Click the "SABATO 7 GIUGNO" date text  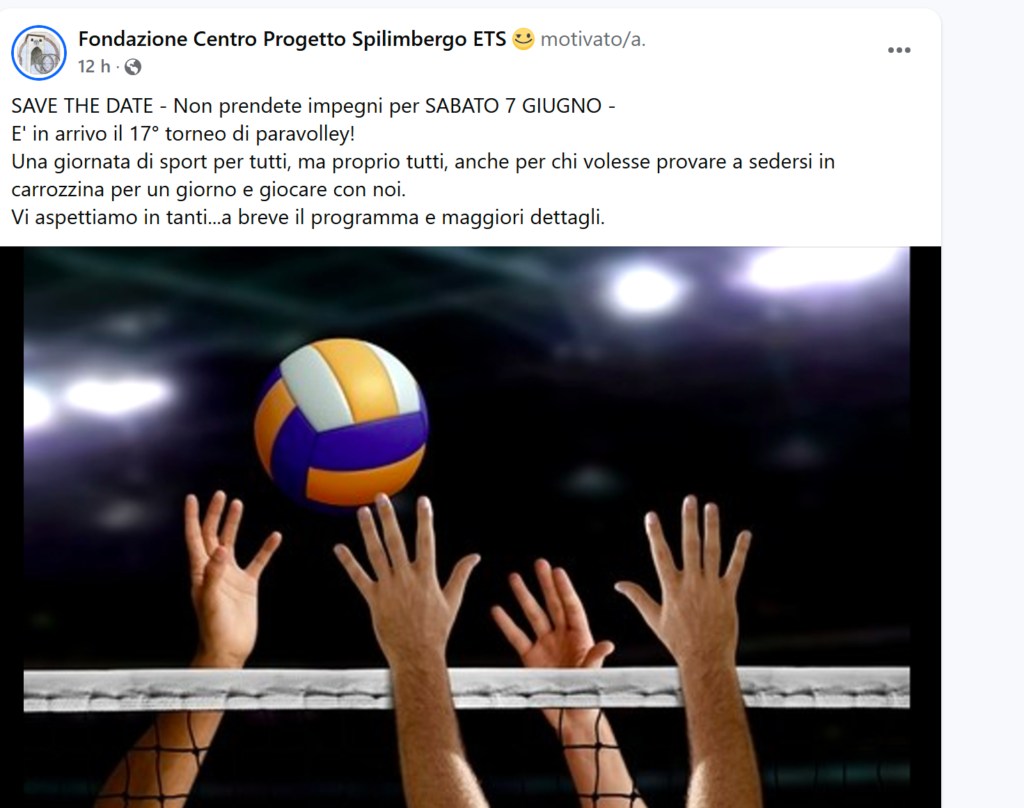(x=513, y=106)
